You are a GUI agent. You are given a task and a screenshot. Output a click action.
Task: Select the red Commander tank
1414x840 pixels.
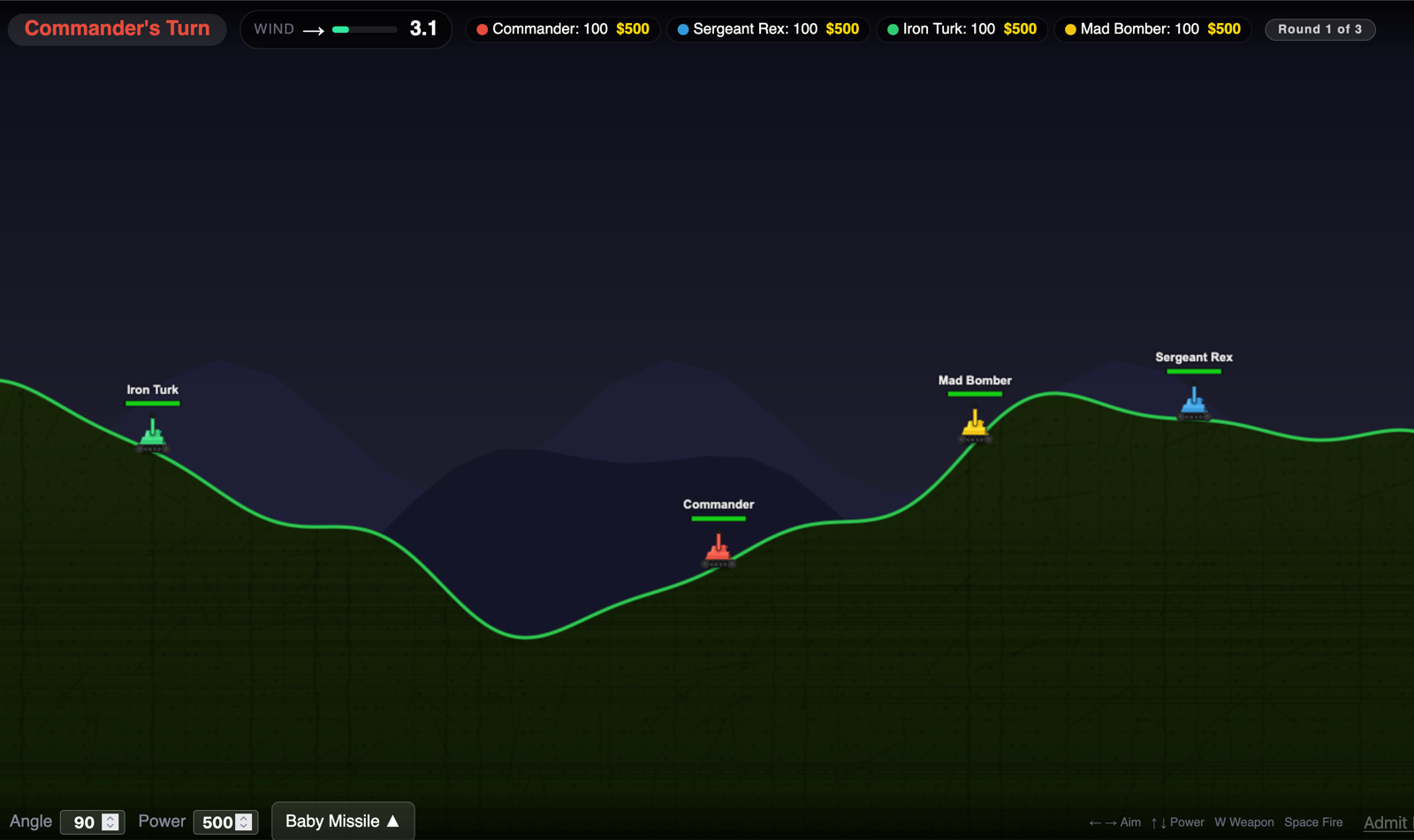point(718,552)
